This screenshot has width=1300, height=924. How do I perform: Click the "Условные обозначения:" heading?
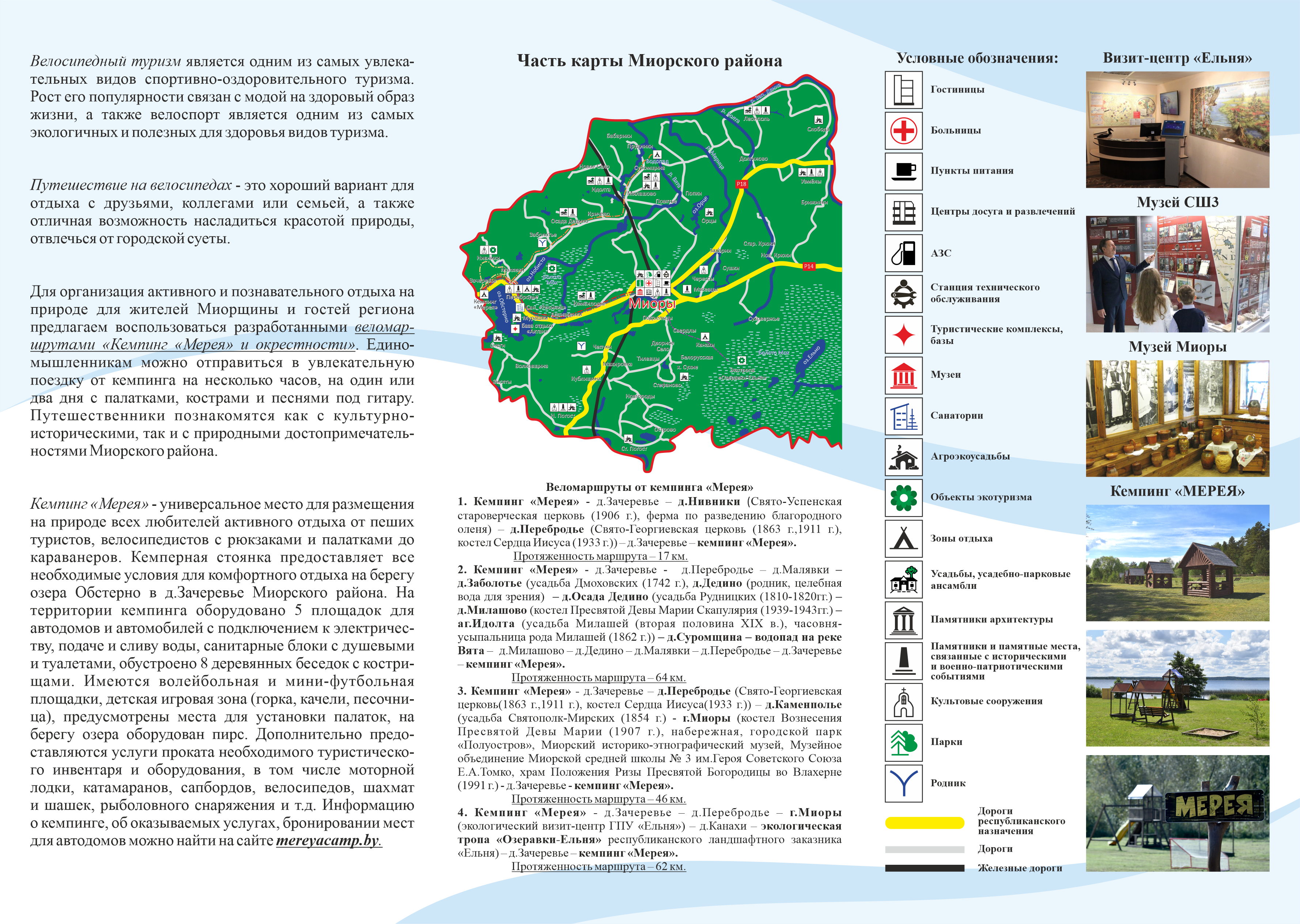978,58
